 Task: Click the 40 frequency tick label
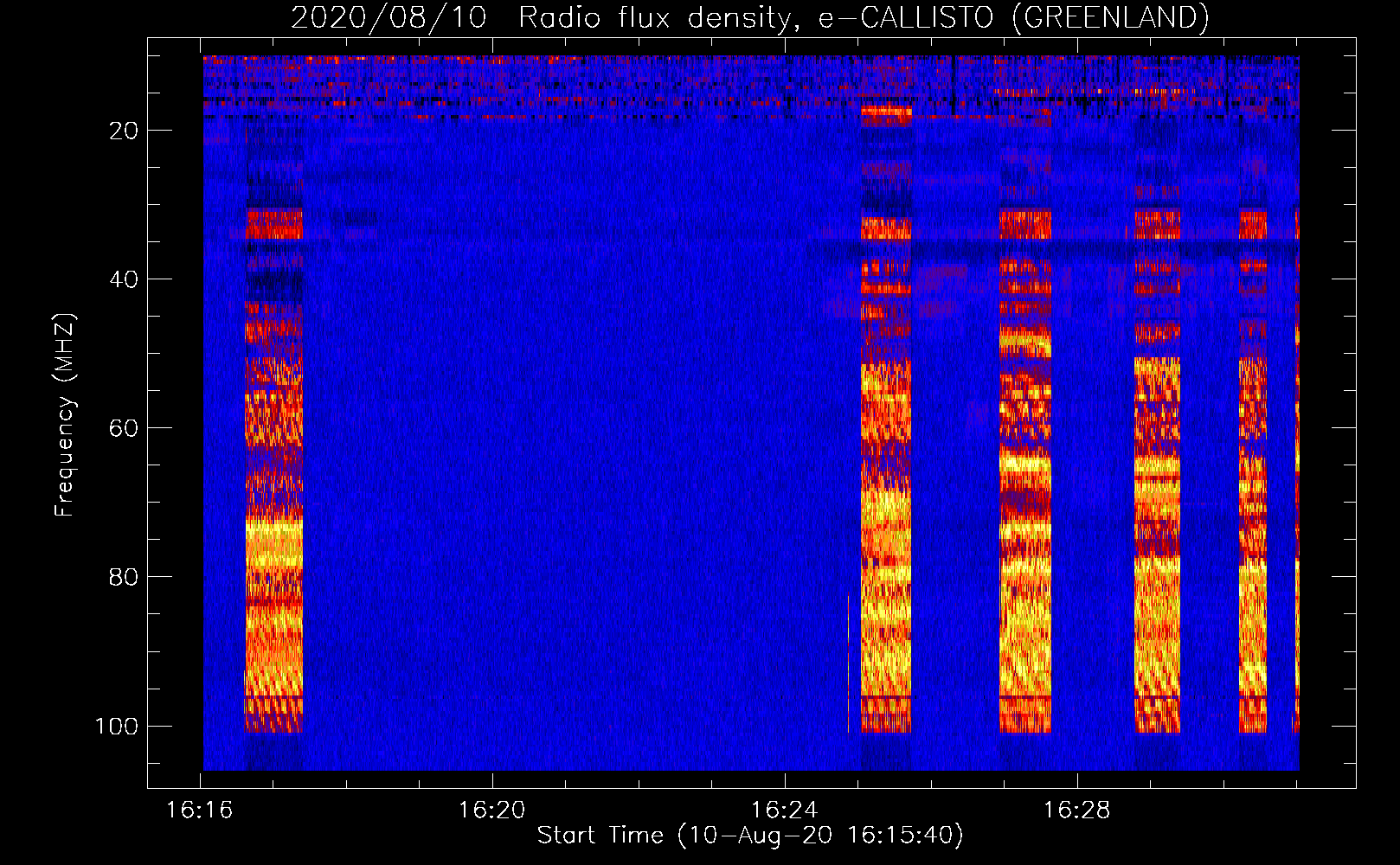[124, 279]
